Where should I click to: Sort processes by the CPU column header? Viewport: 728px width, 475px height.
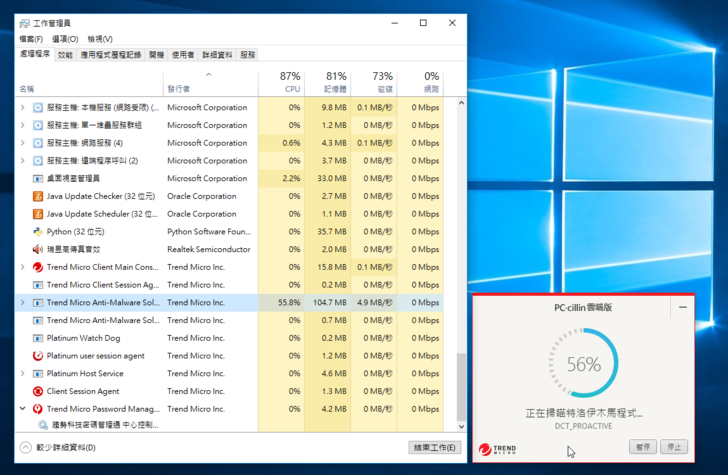pos(288,82)
